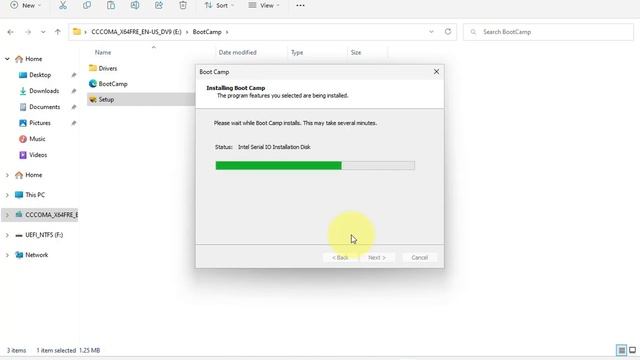Click the pin icon next to Desktop
This screenshot has height=360, width=640.
(x=73, y=75)
